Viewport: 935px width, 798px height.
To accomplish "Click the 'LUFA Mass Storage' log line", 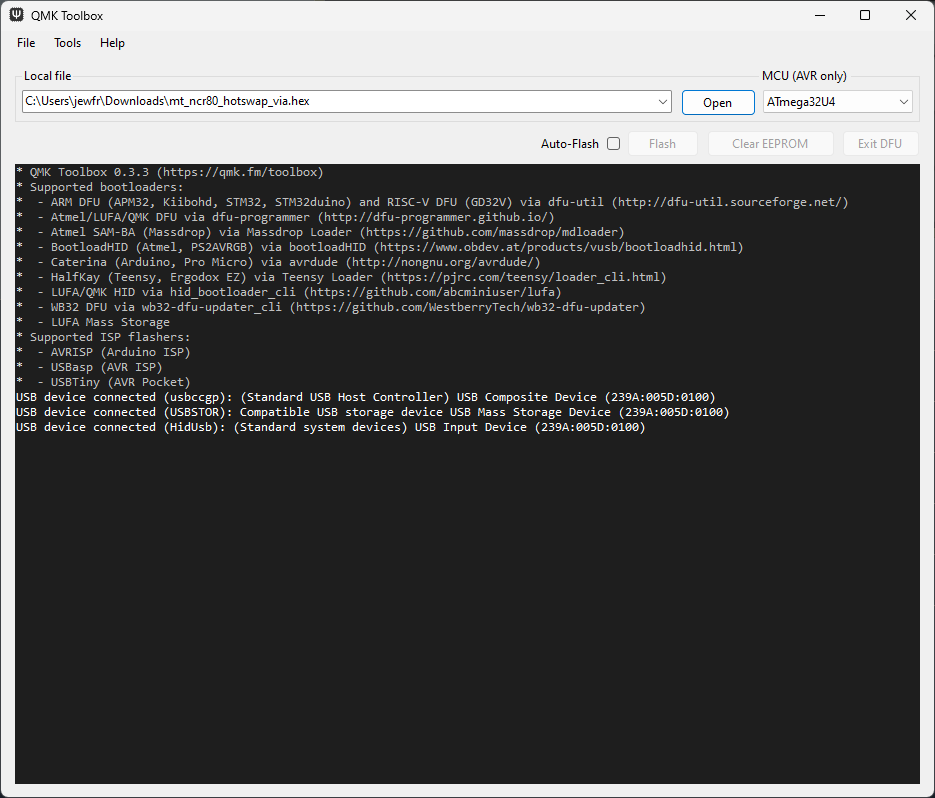I will [x=93, y=322].
